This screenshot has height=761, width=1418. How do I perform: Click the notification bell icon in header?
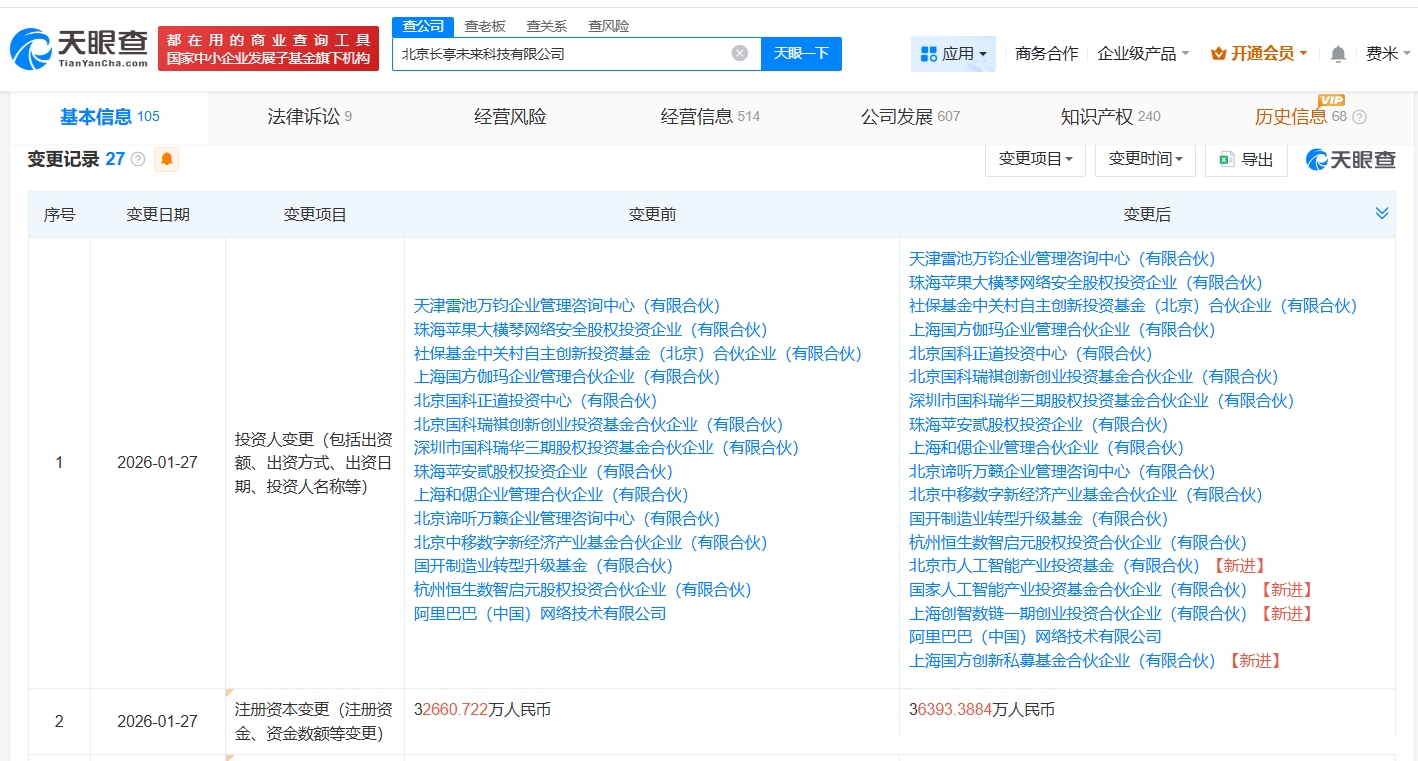coord(1338,54)
